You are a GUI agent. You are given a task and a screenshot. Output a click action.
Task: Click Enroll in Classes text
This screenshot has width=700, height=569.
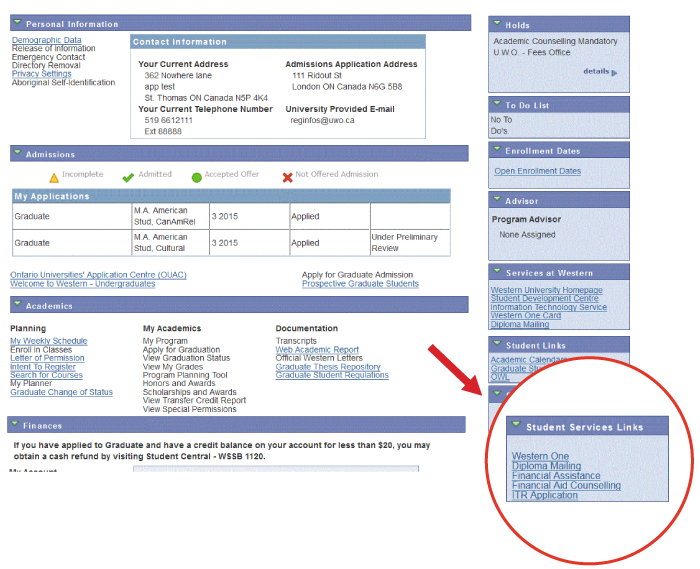(x=41, y=350)
